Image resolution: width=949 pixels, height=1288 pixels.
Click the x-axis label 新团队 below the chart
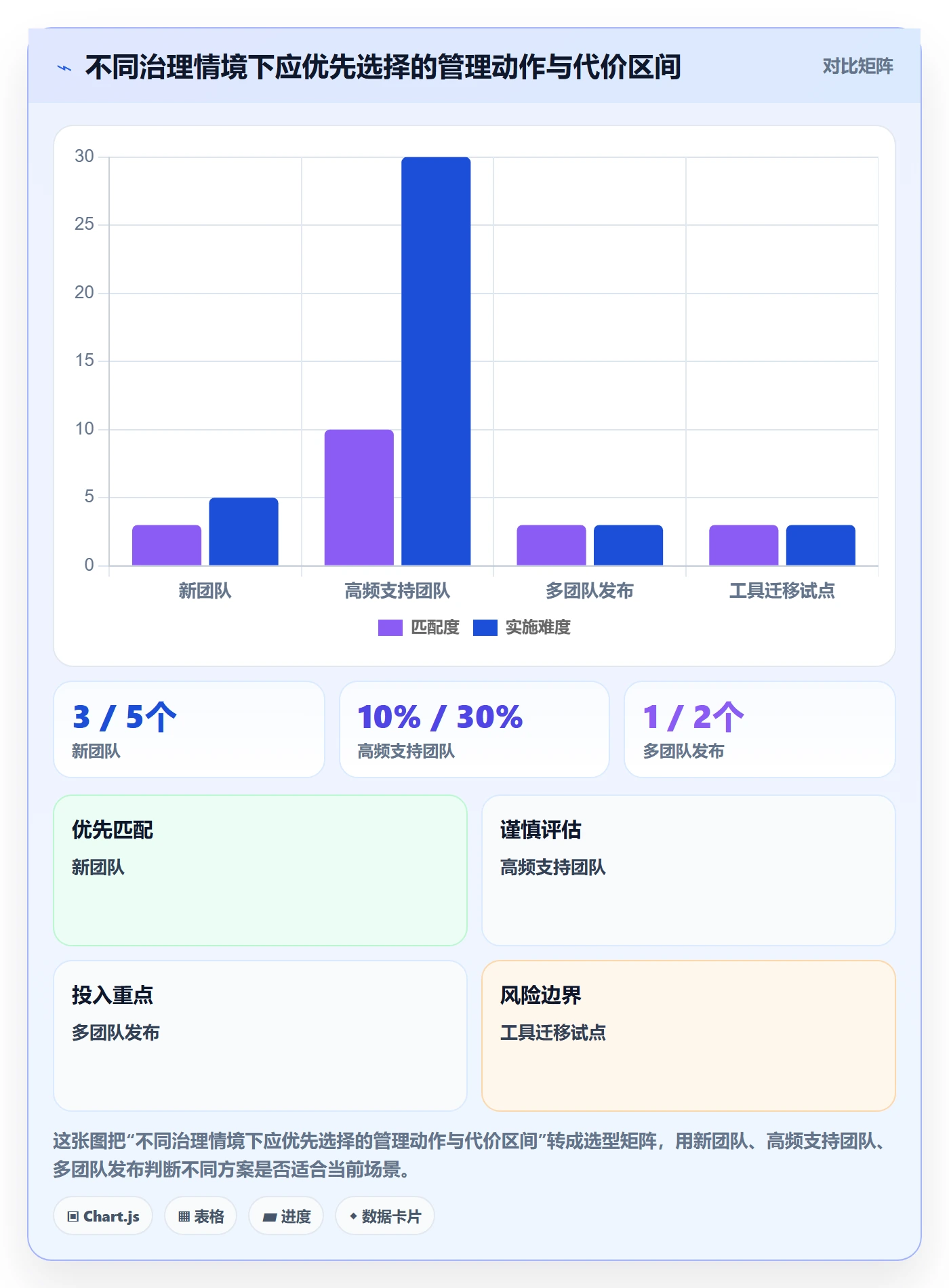click(x=205, y=591)
